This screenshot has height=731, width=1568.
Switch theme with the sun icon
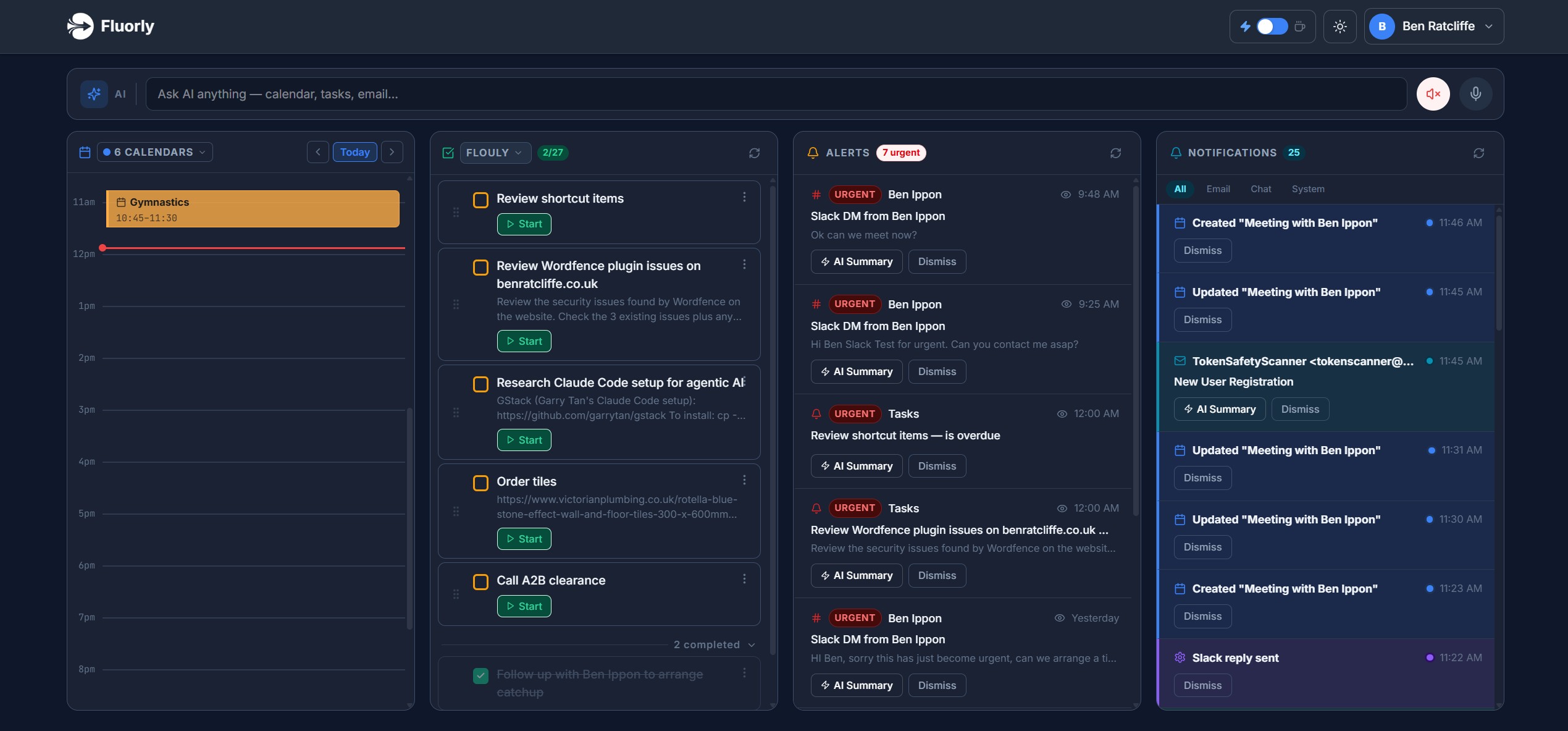pos(1340,27)
